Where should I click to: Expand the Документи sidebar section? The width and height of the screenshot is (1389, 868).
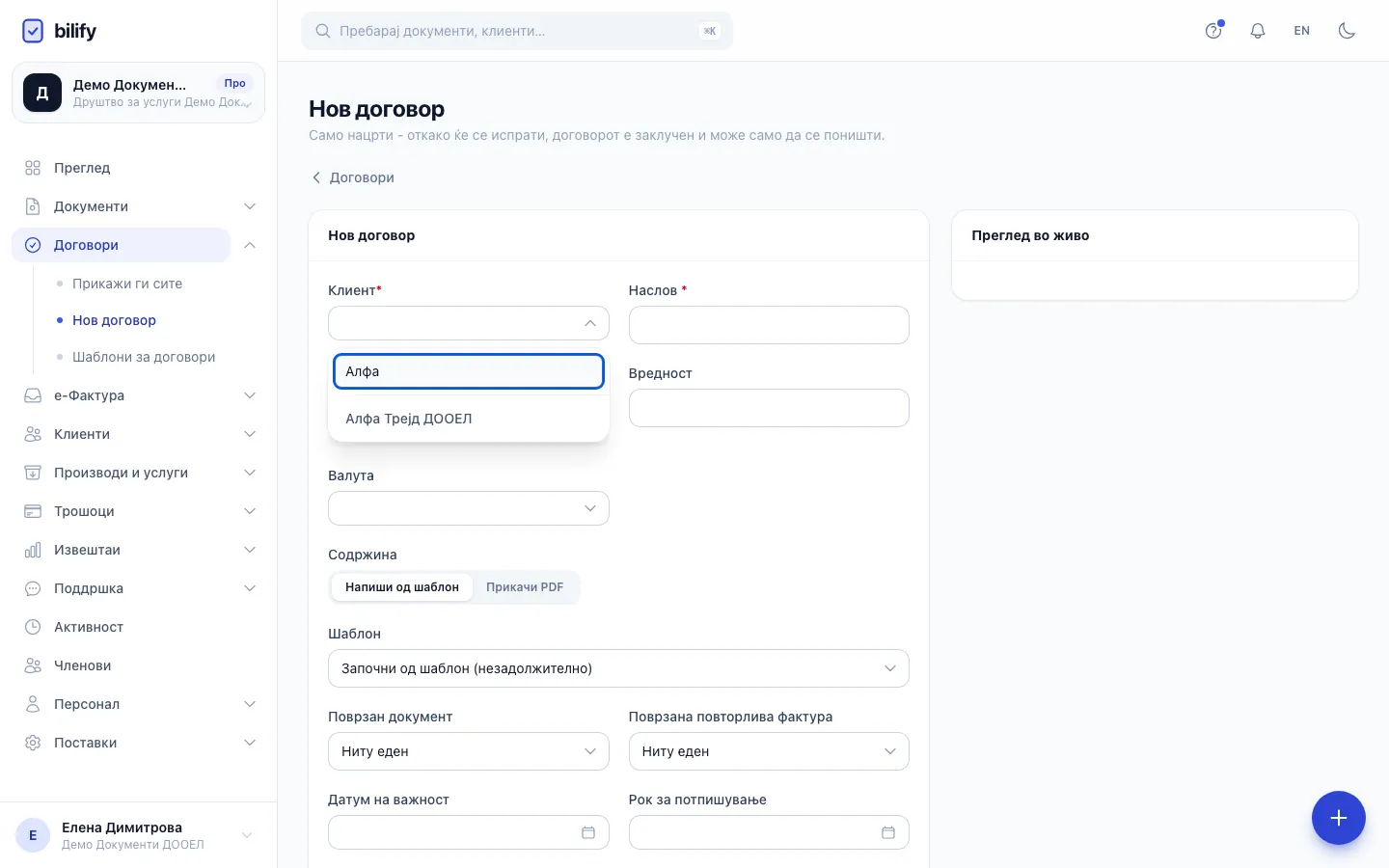tap(139, 206)
